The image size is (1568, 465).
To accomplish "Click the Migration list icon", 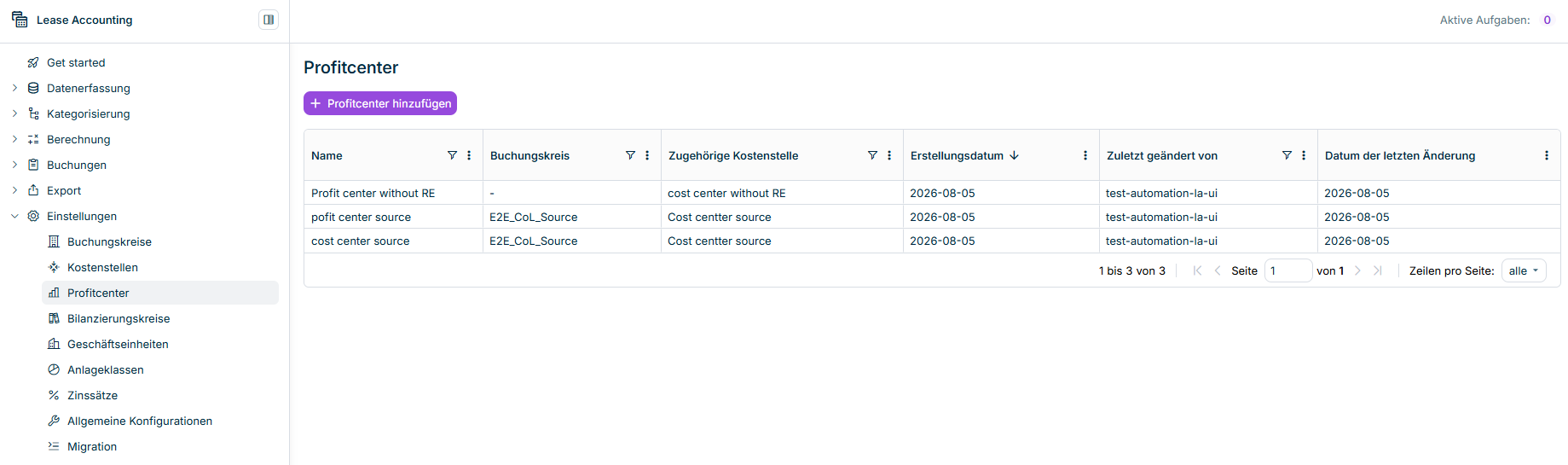I will click(54, 446).
